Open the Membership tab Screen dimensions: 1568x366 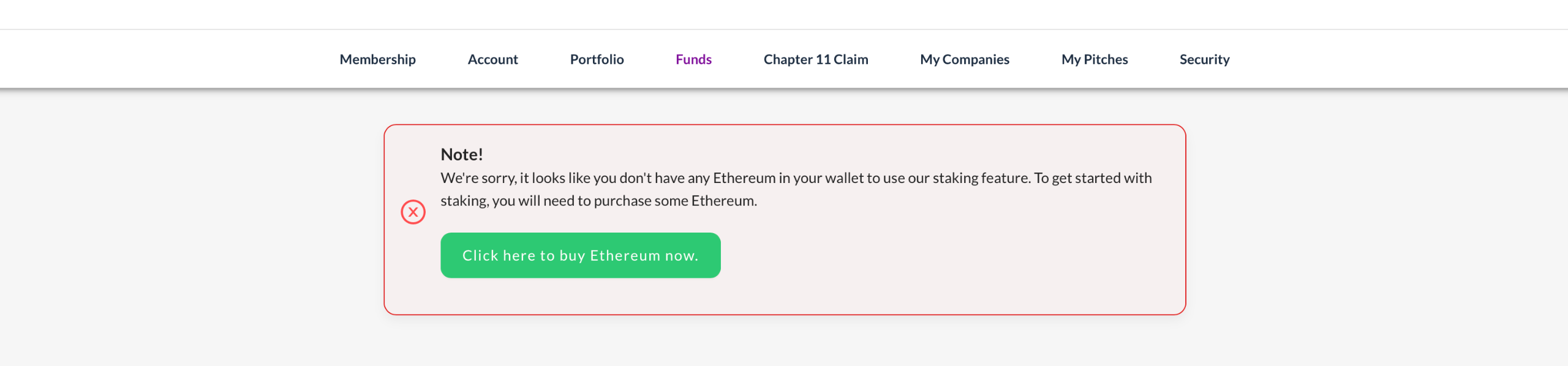[377, 59]
